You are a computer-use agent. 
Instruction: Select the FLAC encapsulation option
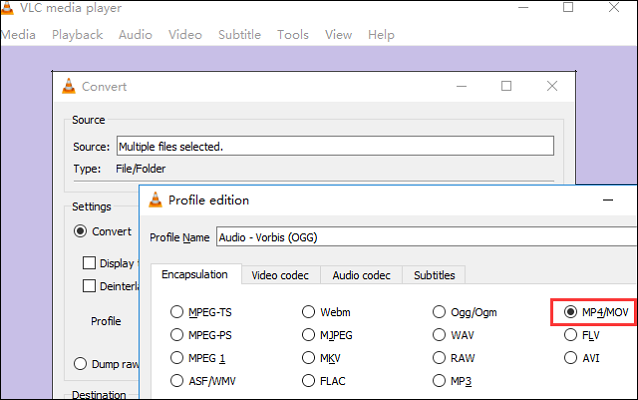309,380
